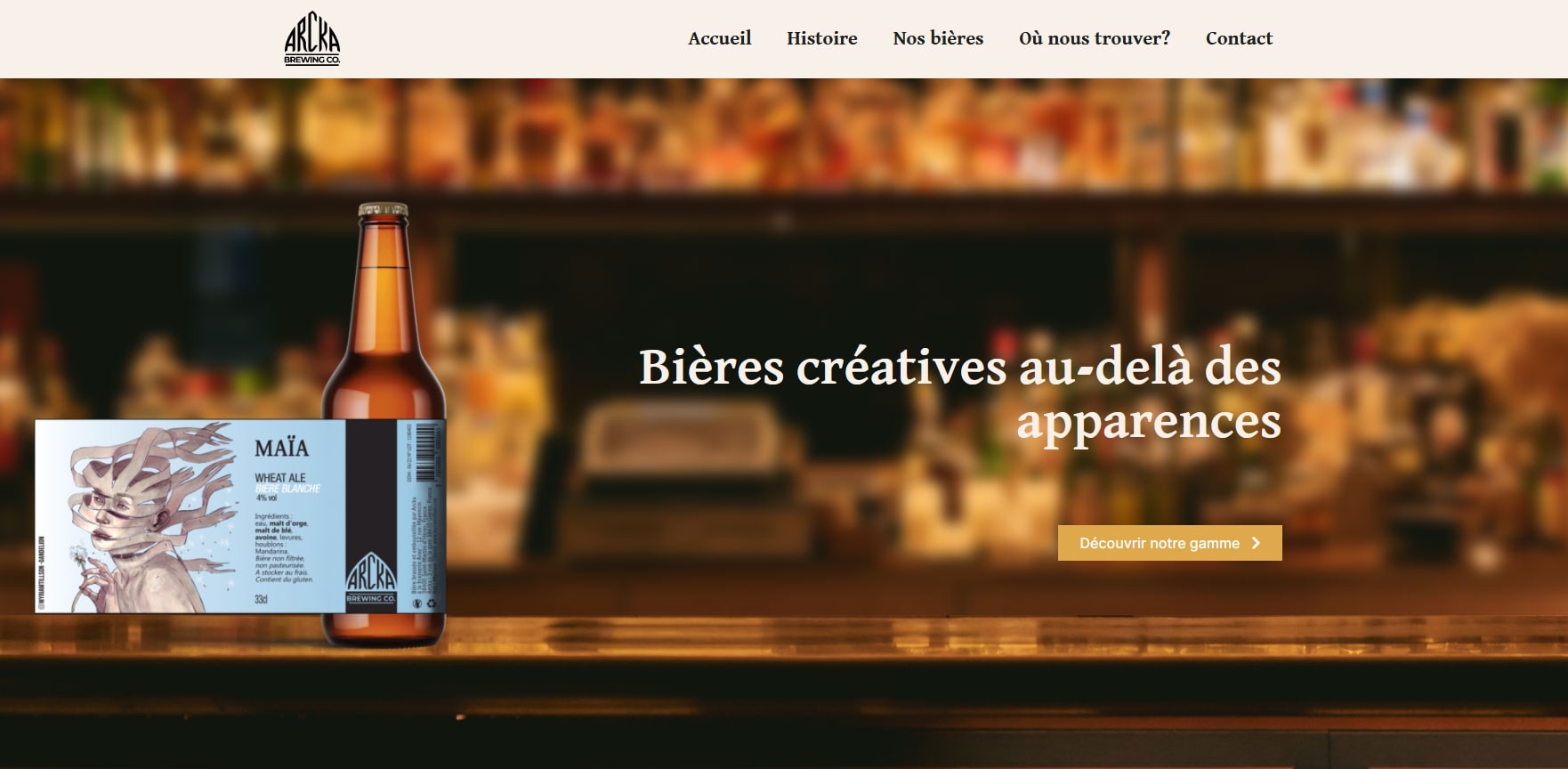Image resolution: width=1568 pixels, height=769 pixels.
Task: Click the recycling symbol on the label
Action: (x=432, y=603)
